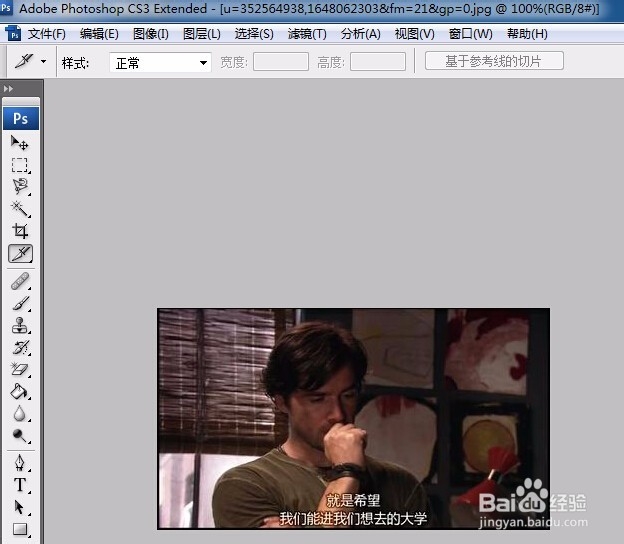624x544 pixels.
Task: Open the 分析(A) menu
Action: click(361, 34)
